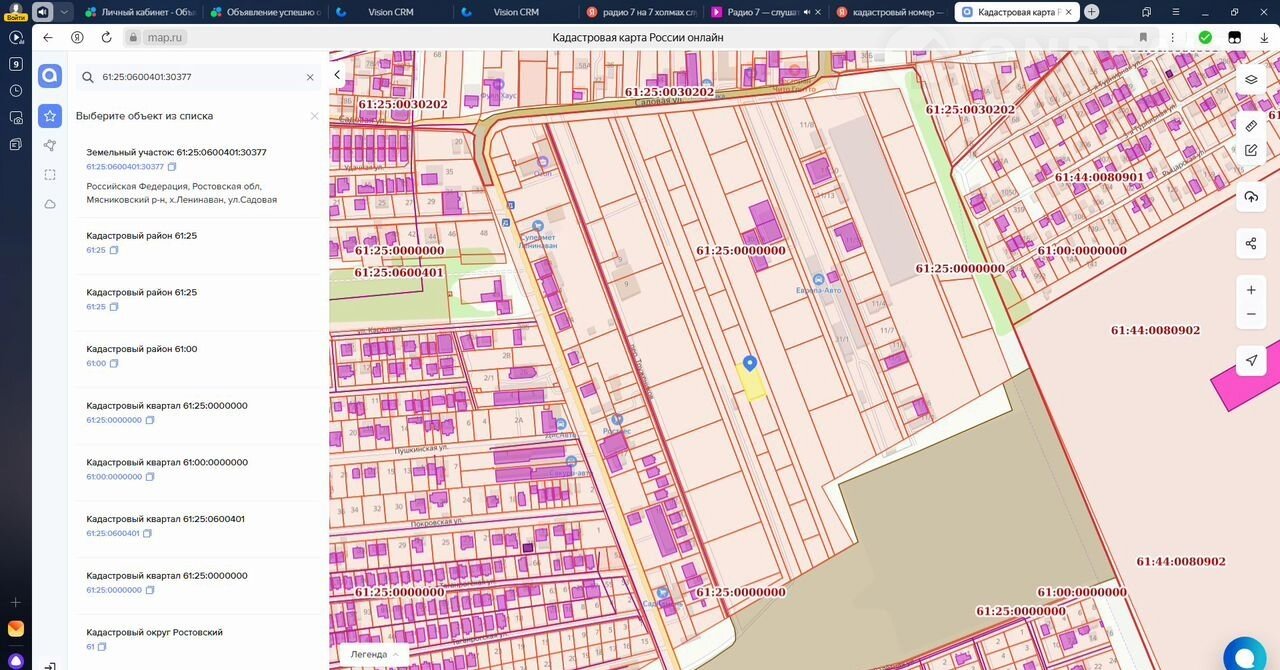Open dropdown arrow next to sound button

[x=64, y=12]
